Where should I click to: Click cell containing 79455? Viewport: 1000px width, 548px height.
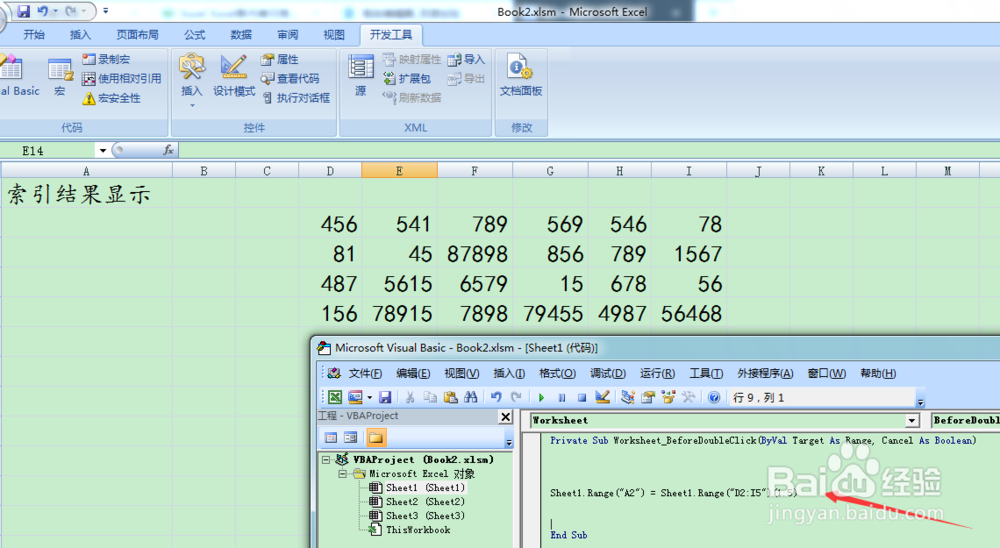pyautogui.click(x=550, y=313)
